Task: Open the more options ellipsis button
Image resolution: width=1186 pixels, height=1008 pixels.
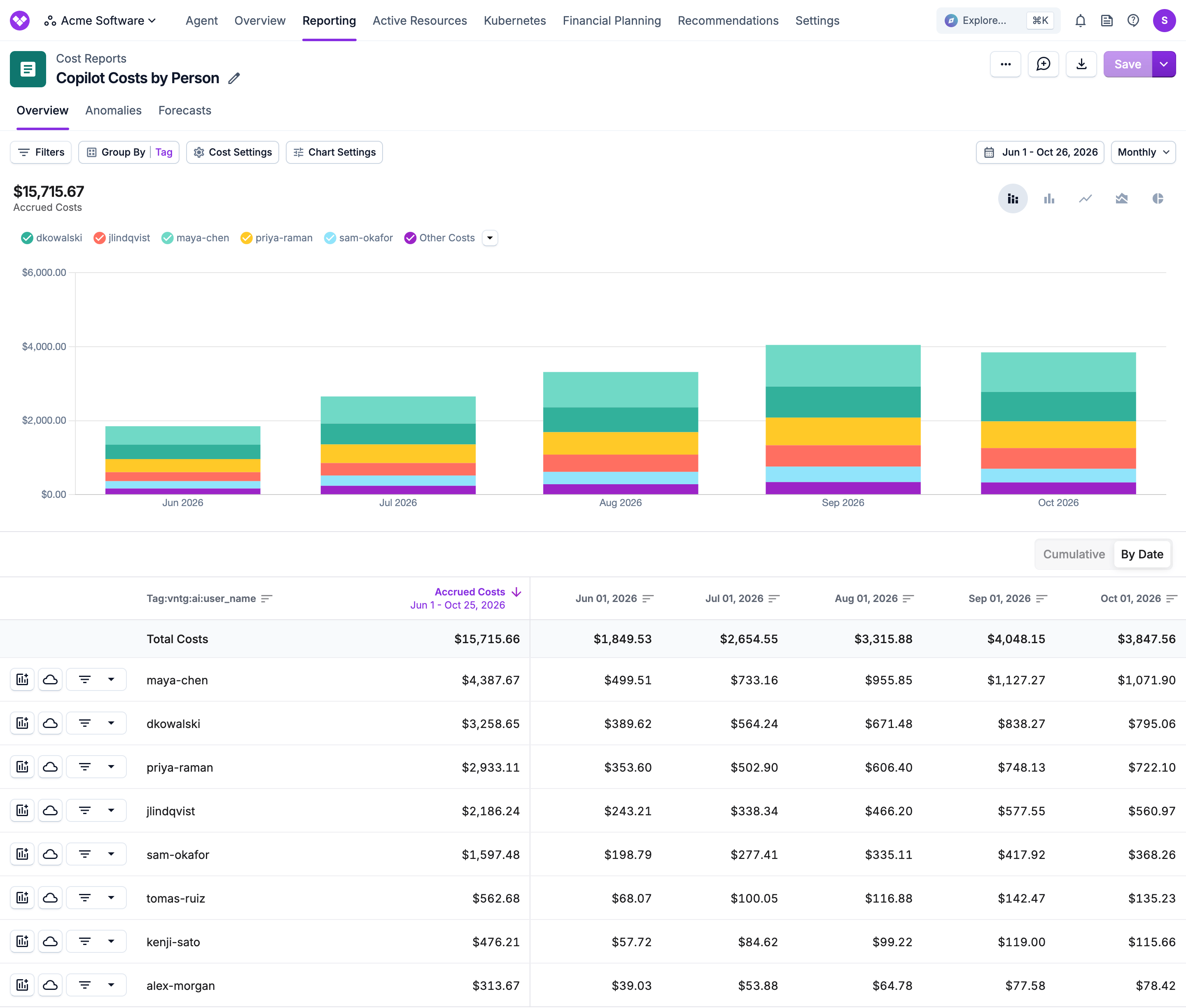Action: coord(1005,64)
